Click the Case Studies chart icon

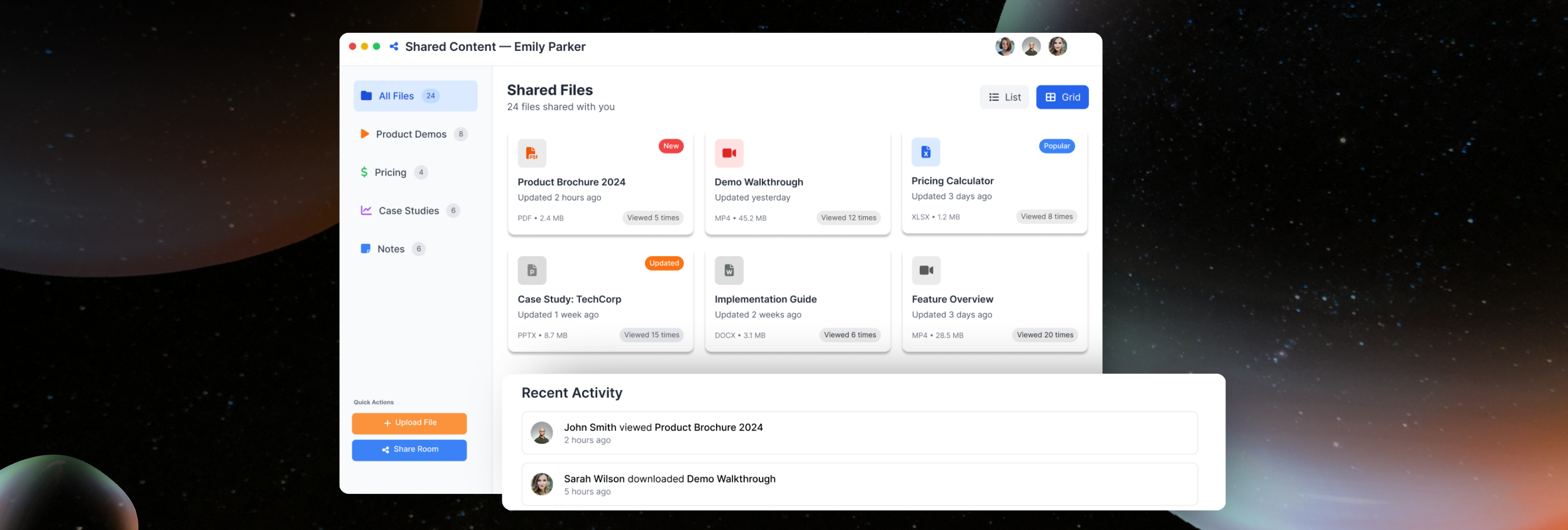pyautogui.click(x=366, y=210)
